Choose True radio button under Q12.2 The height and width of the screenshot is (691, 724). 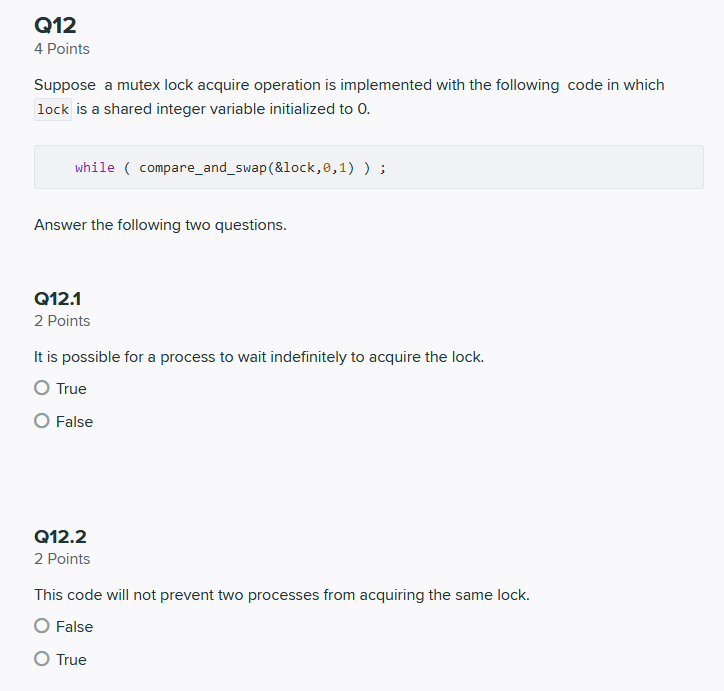click(42, 659)
